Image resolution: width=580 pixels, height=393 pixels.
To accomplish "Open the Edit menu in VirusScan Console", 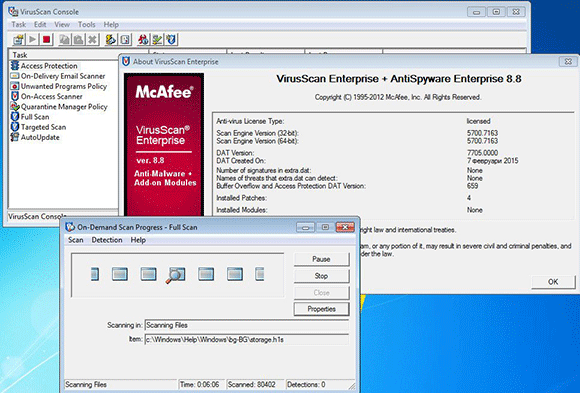I will (x=40, y=25).
